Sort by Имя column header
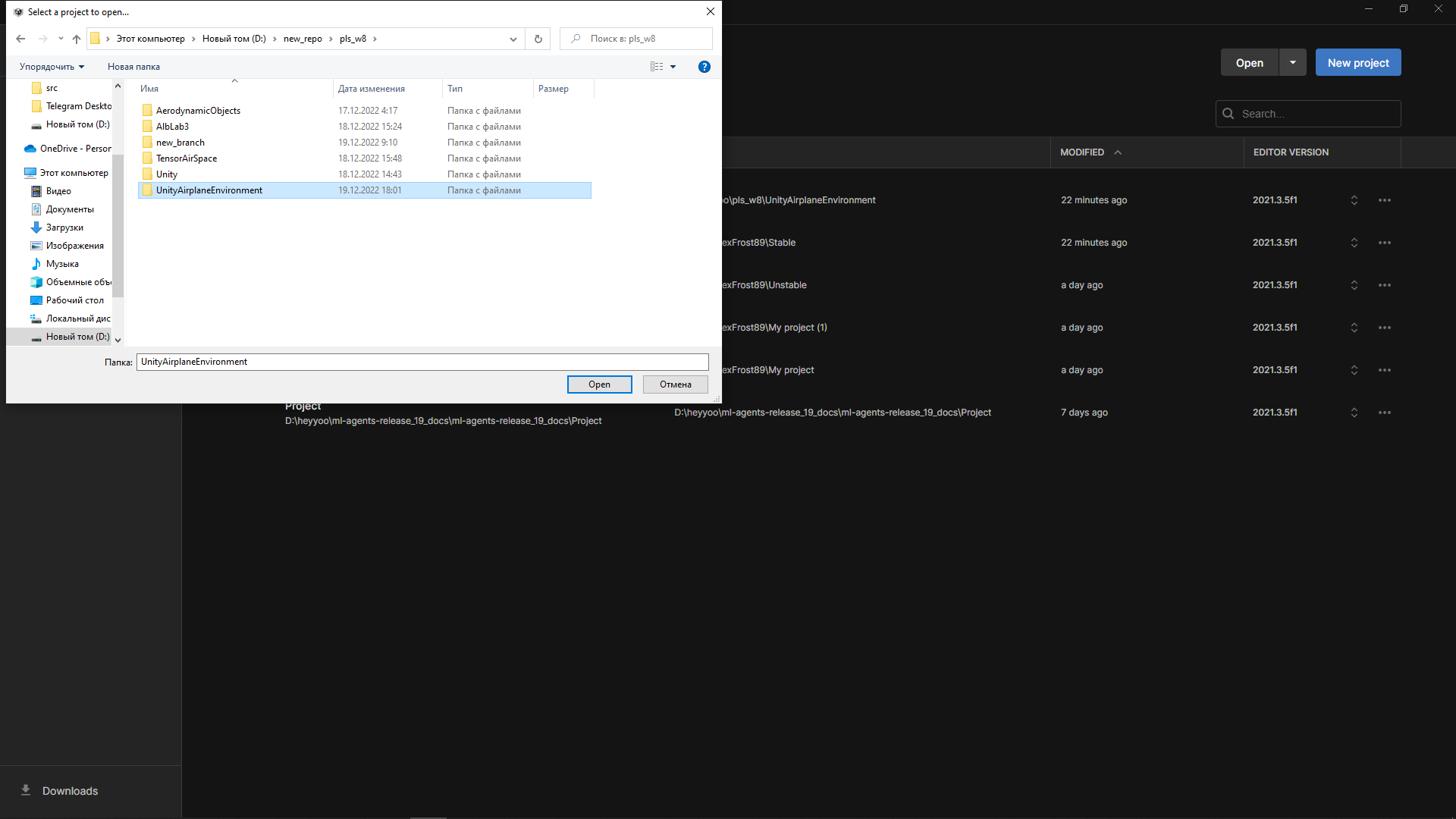Image resolution: width=1456 pixels, height=819 pixels. tap(235, 89)
